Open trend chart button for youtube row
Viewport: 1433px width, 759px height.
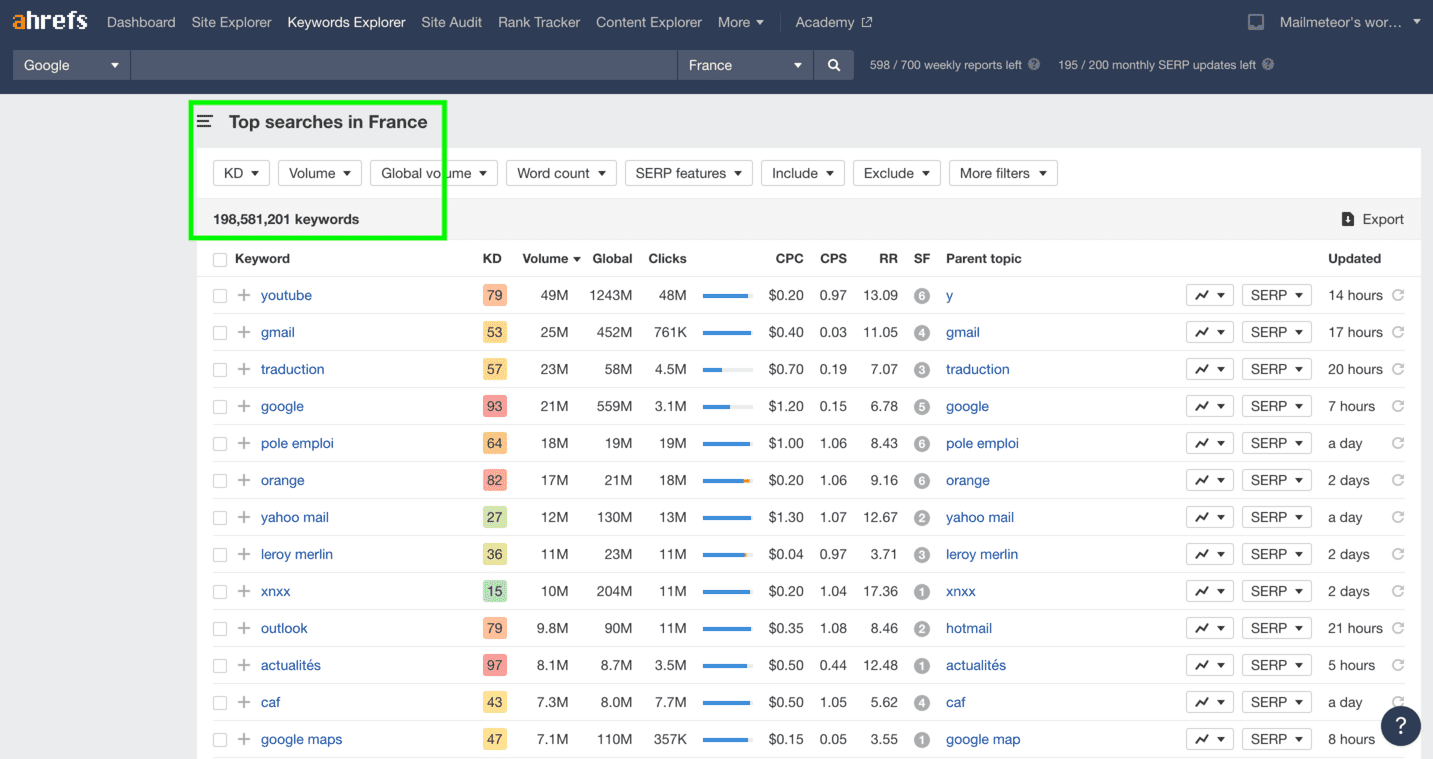(1210, 295)
